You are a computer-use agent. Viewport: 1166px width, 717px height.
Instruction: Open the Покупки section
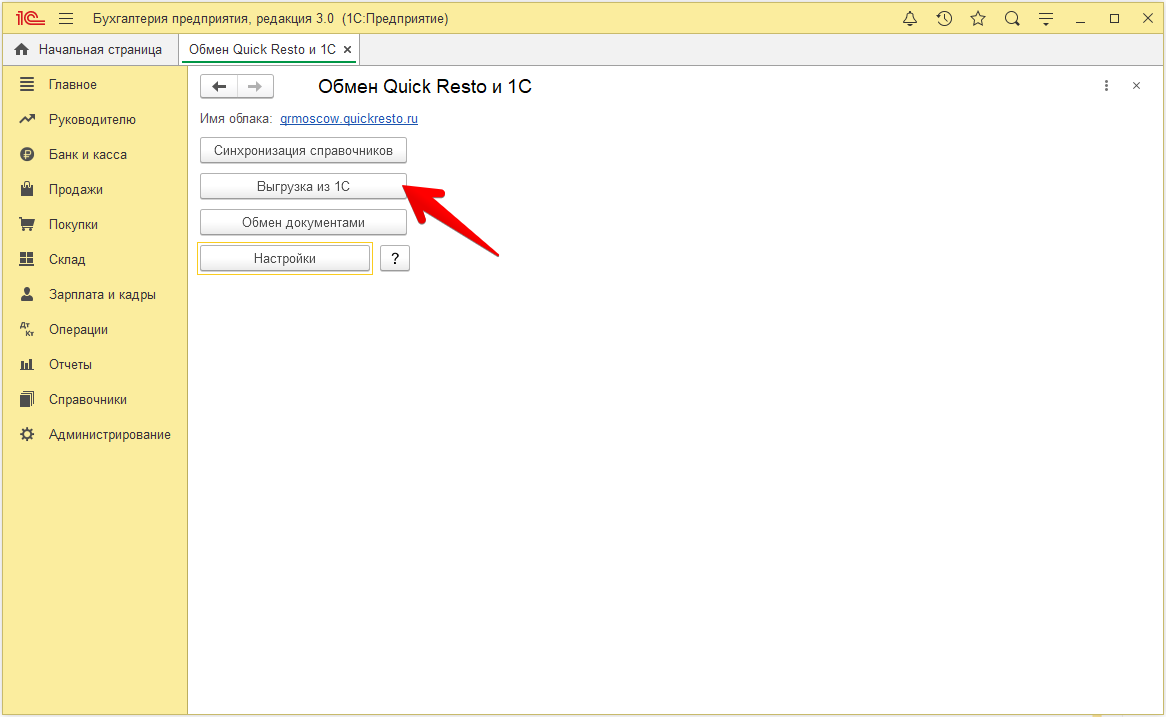click(94, 225)
